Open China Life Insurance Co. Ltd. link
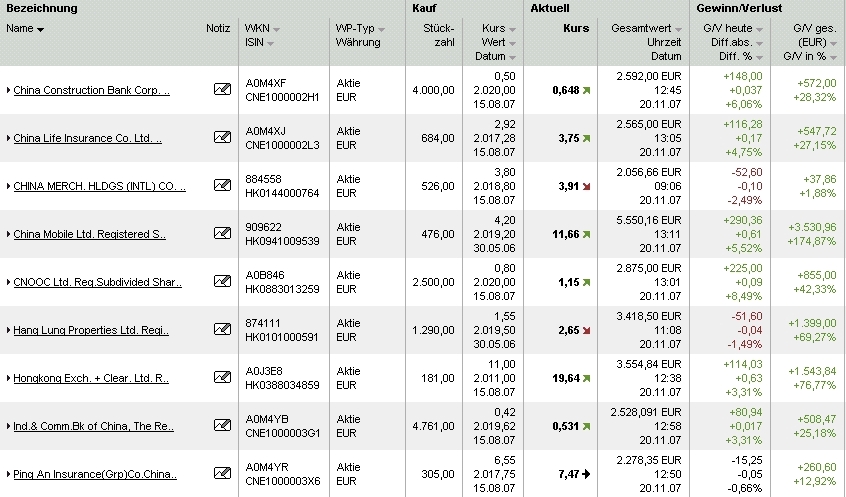 click(87, 139)
